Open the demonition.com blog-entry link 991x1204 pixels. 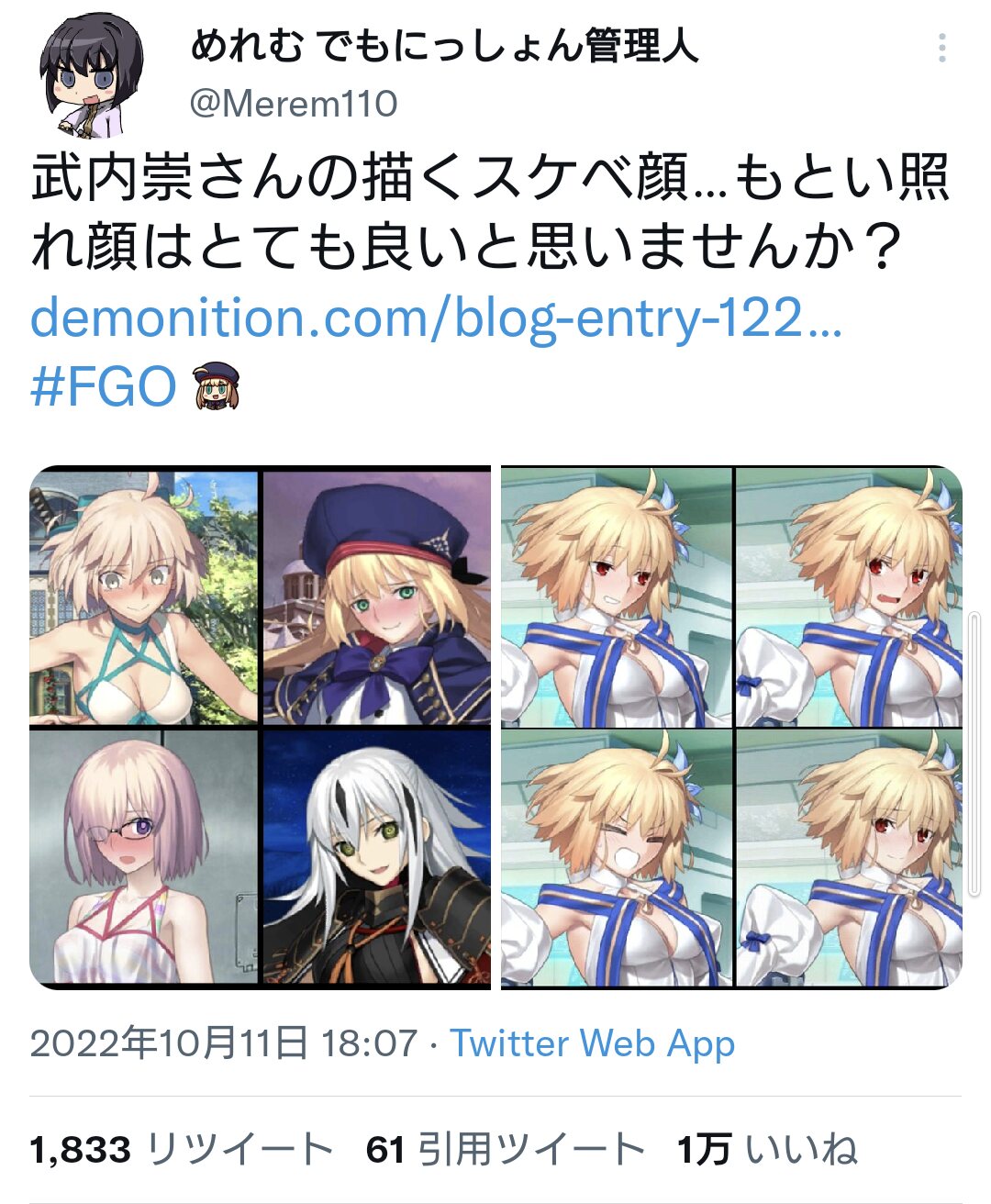[x=436, y=318]
